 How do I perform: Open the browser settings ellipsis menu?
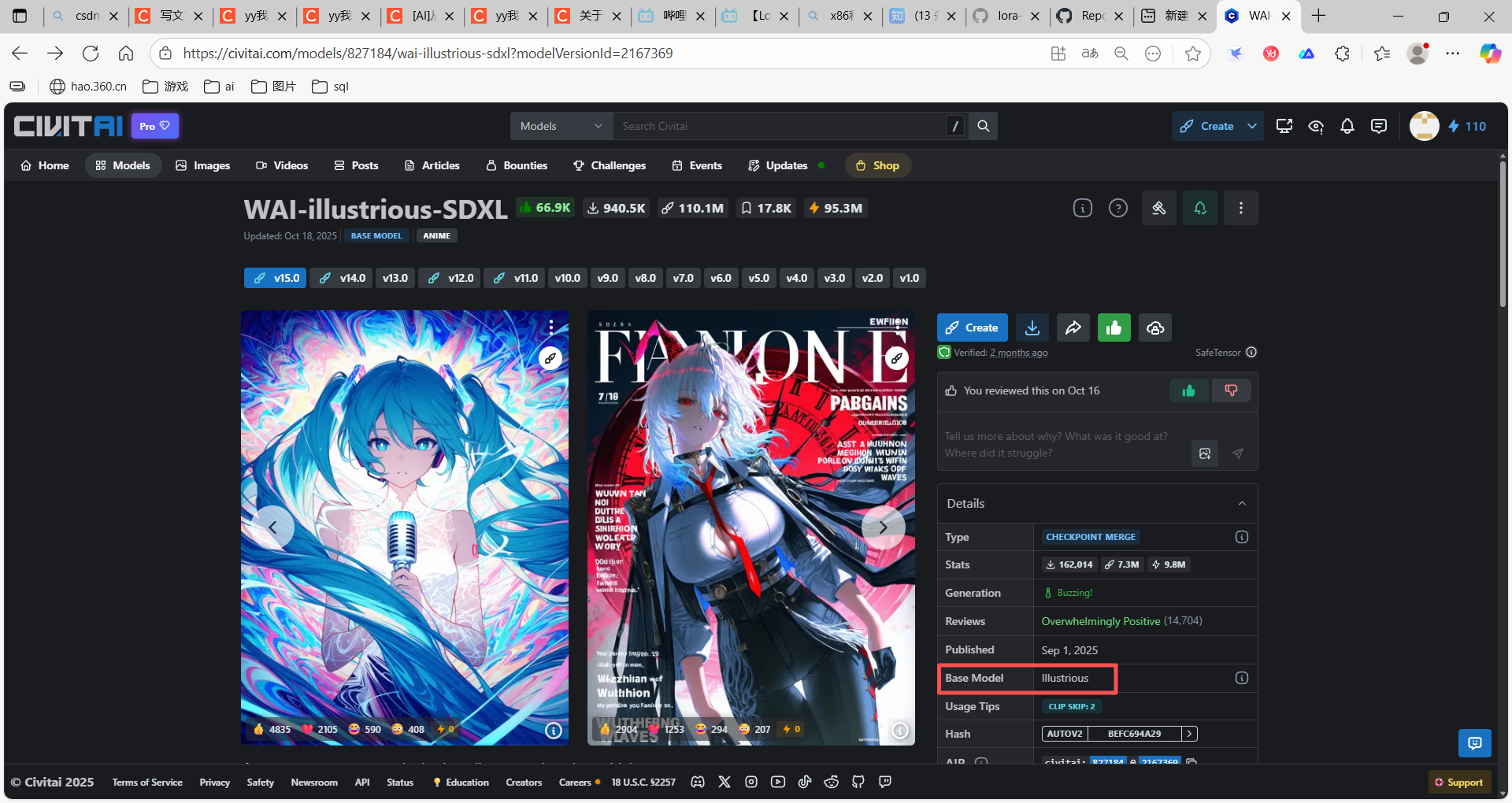point(1453,54)
